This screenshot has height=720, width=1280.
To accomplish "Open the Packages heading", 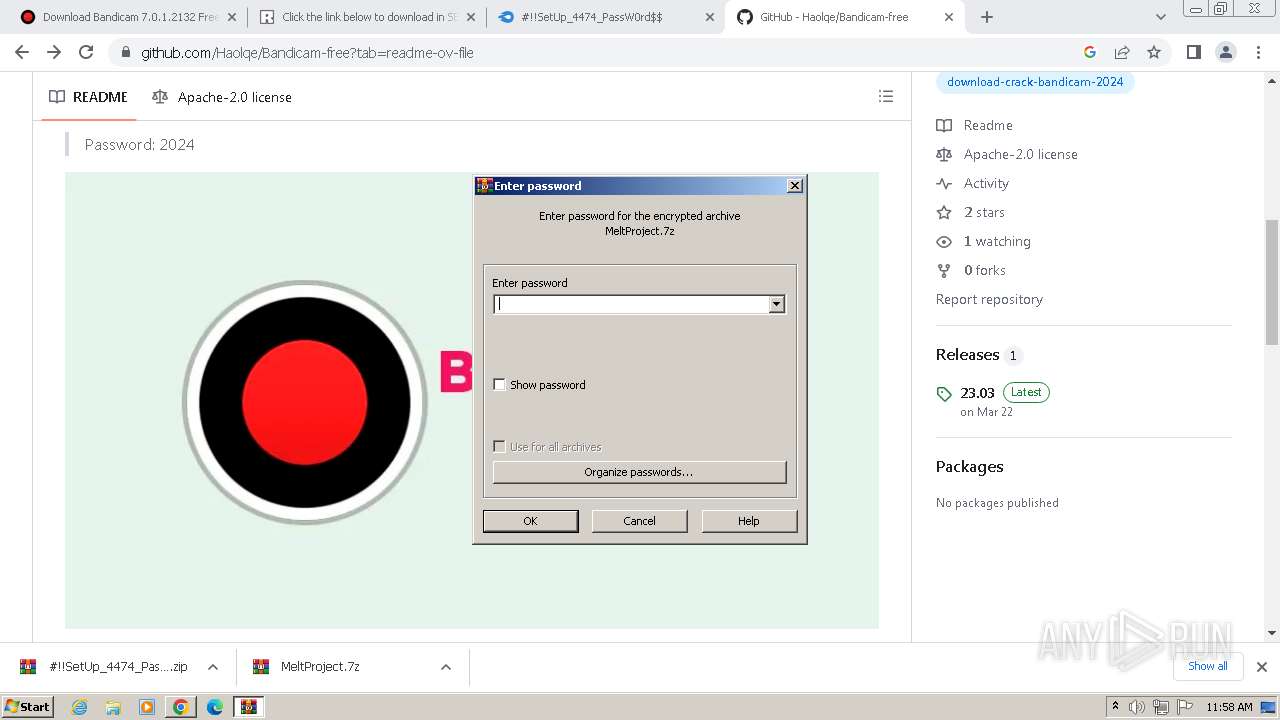I will tap(969, 466).
